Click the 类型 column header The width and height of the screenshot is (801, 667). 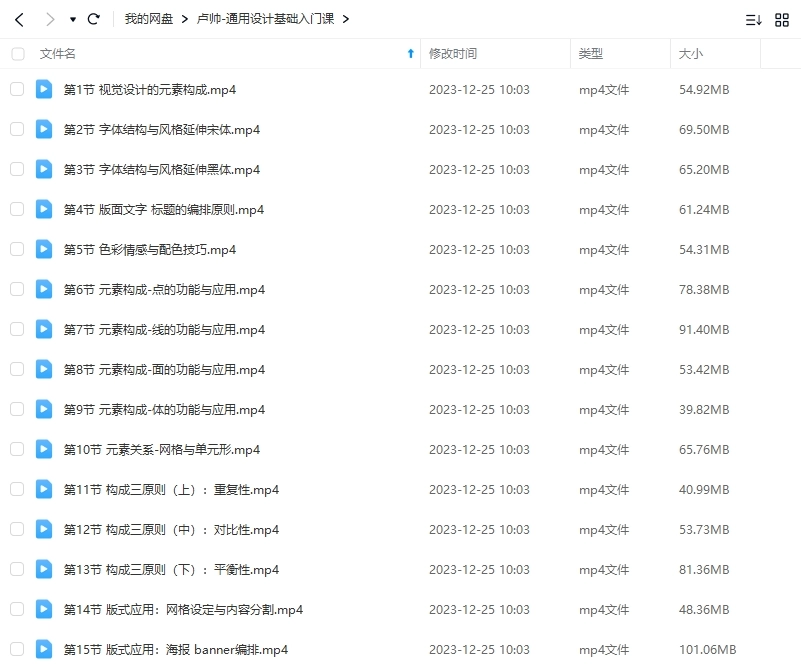tap(591, 54)
